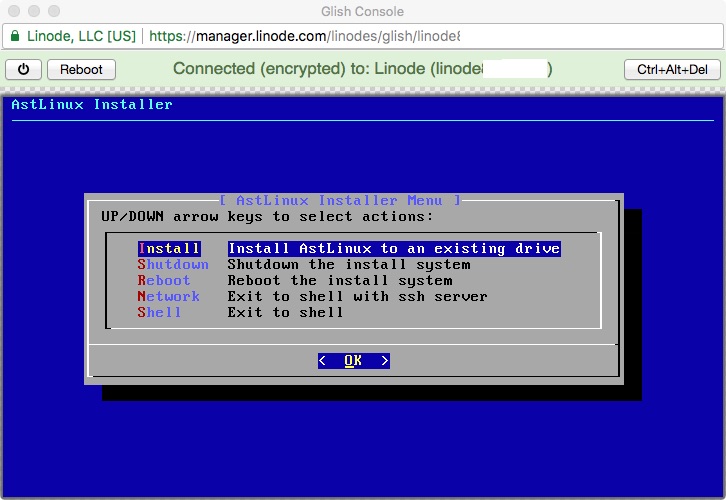Click 'Shutdown the install system' description

[349, 264]
